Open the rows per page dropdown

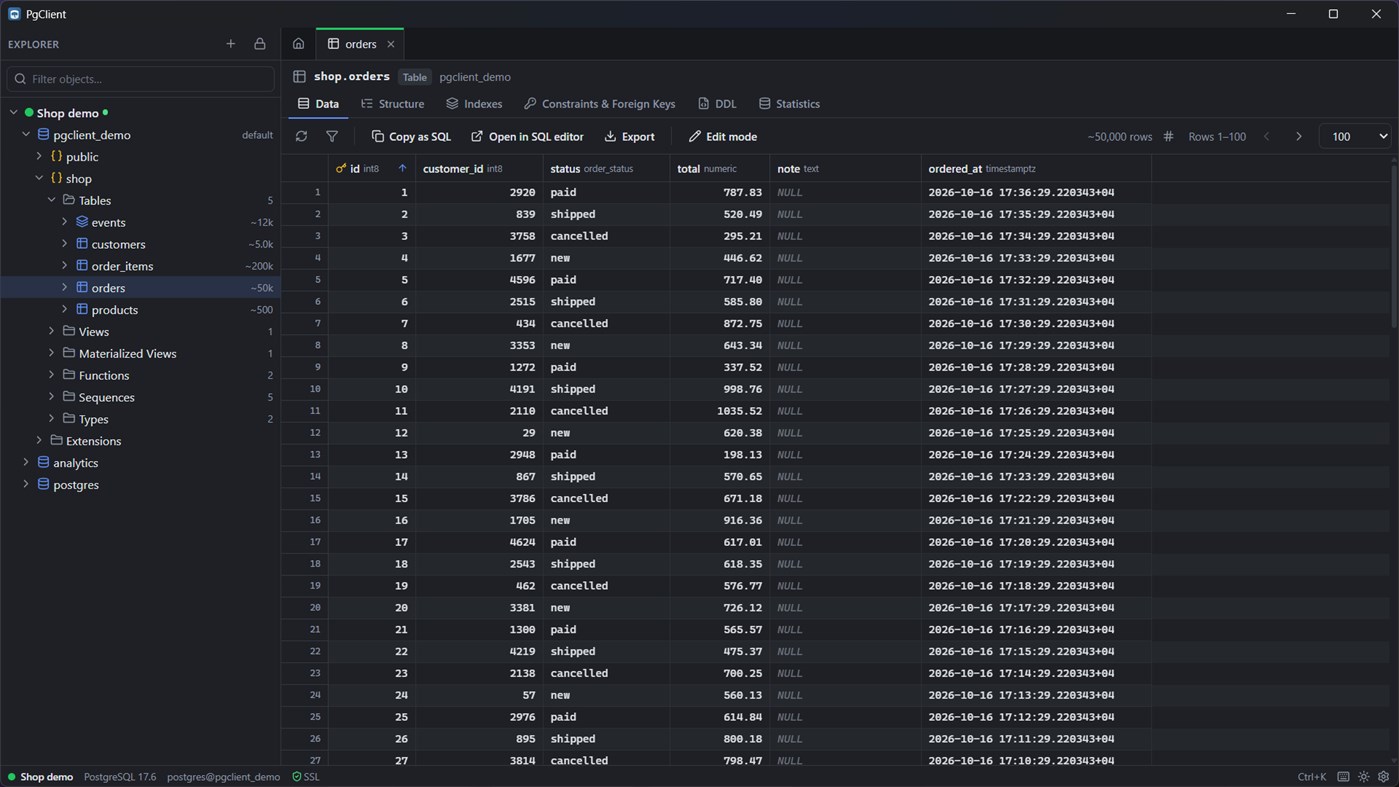coord(1354,136)
